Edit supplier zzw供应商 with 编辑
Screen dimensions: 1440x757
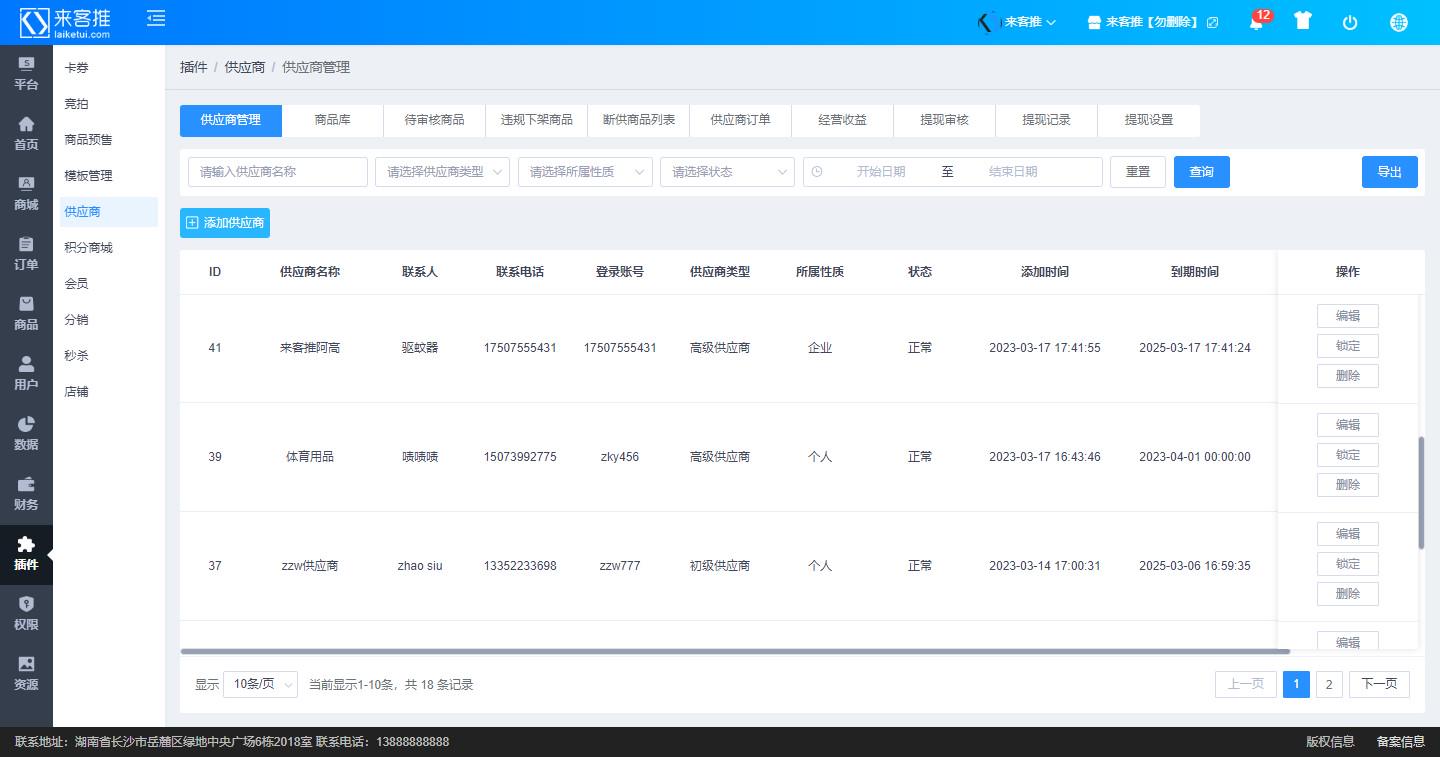point(1347,534)
